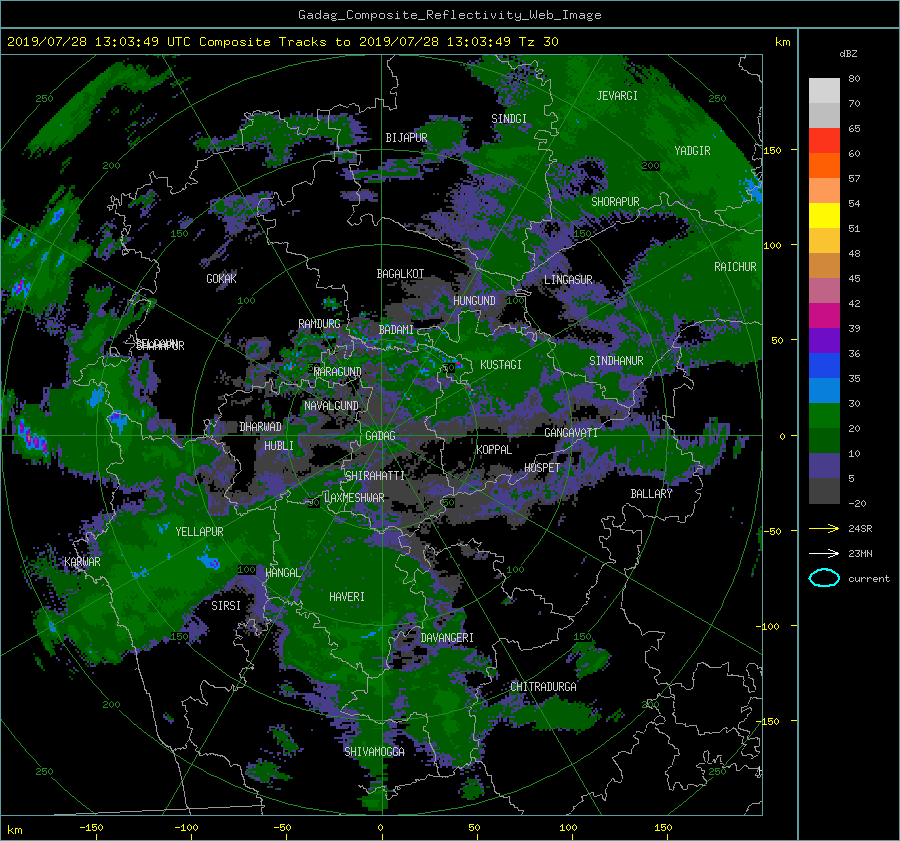This screenshot has height=841, width=900.
Task: Click the -20 value on dBZ scale
Action: (857, 503)
